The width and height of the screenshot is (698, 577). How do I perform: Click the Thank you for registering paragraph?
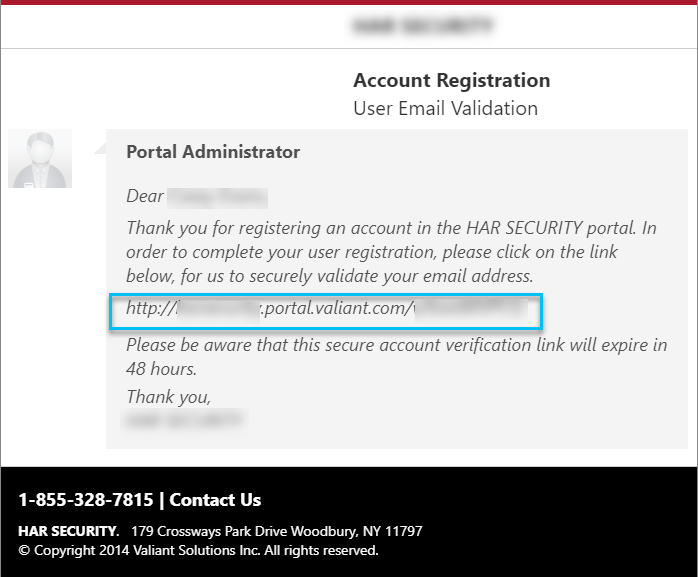(x=391, y=252)
